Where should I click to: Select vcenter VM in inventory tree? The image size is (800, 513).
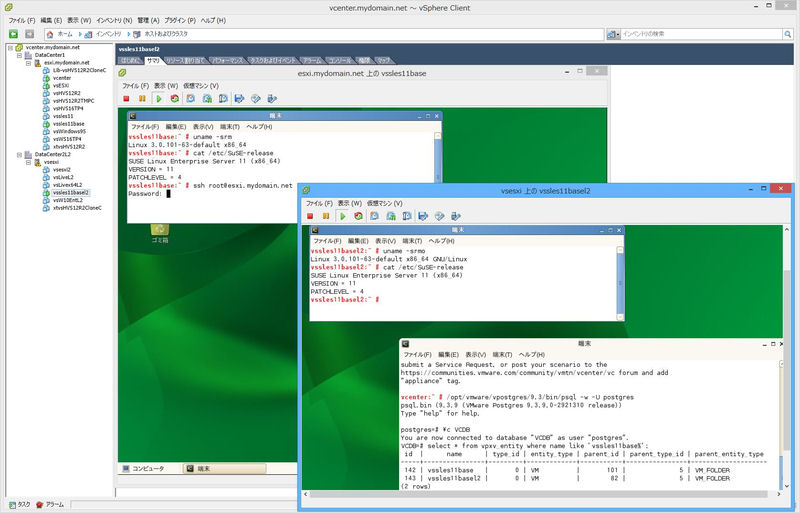62,78
